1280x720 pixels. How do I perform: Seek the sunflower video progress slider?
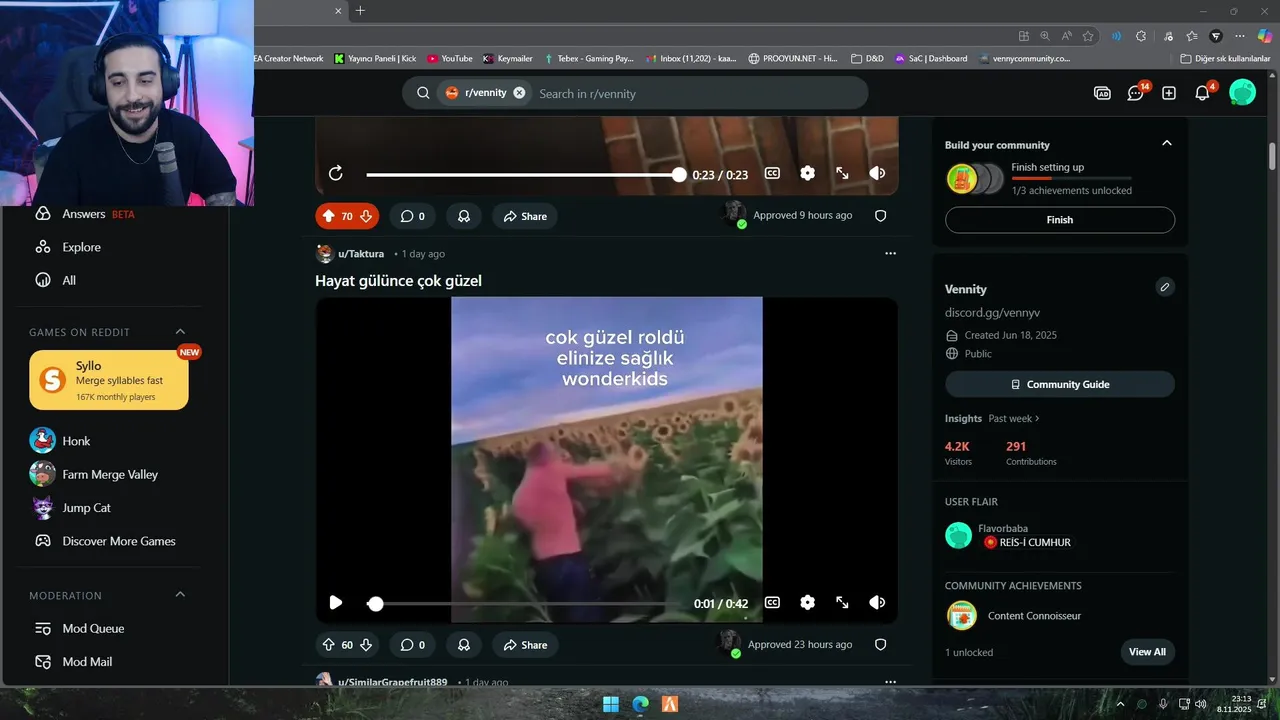[375, 604]
